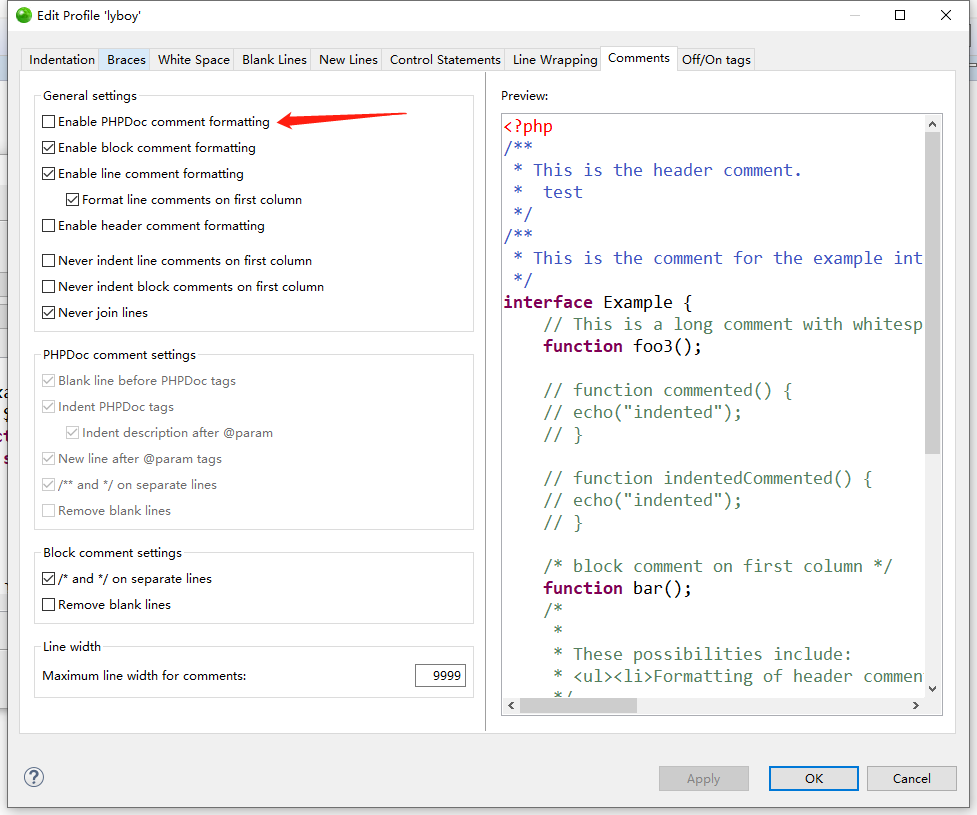Check Never indent line comments on first column

point(49,261)
